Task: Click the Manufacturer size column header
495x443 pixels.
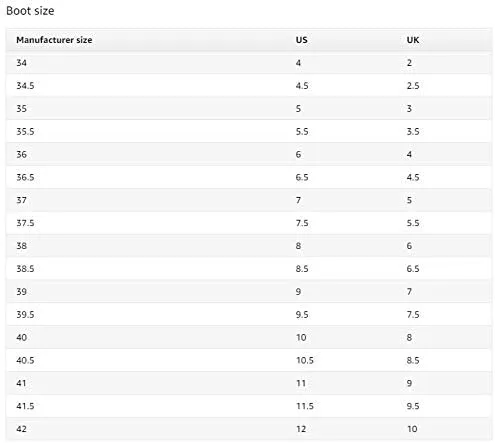Action: (x=54, y=40)
